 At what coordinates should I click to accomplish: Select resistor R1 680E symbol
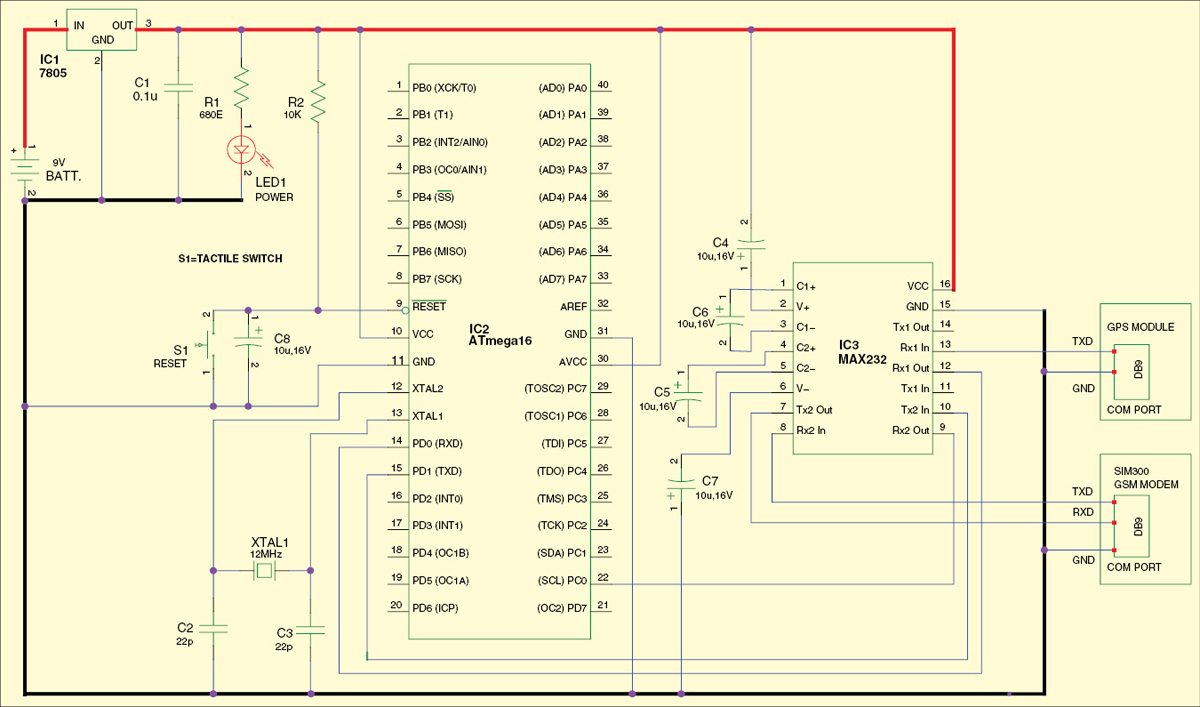[x=241, y=88]
